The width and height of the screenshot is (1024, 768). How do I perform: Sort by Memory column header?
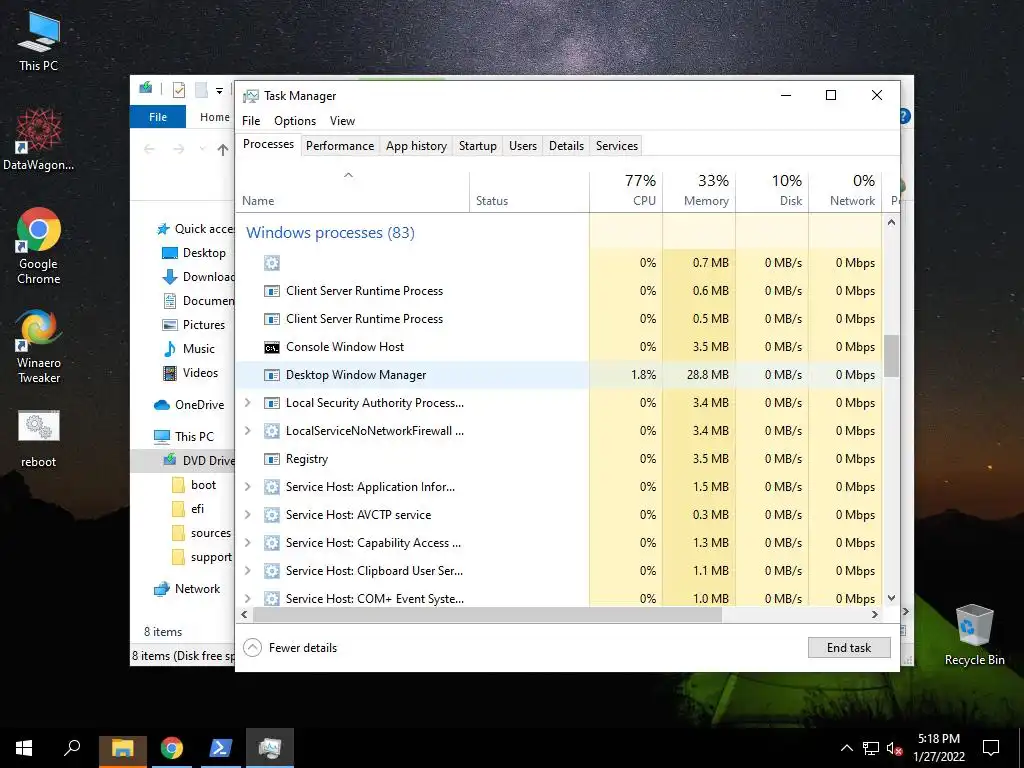699,191
